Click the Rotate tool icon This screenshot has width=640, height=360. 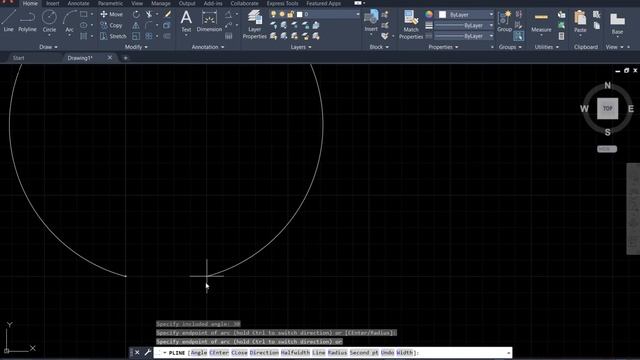point(136,14)
